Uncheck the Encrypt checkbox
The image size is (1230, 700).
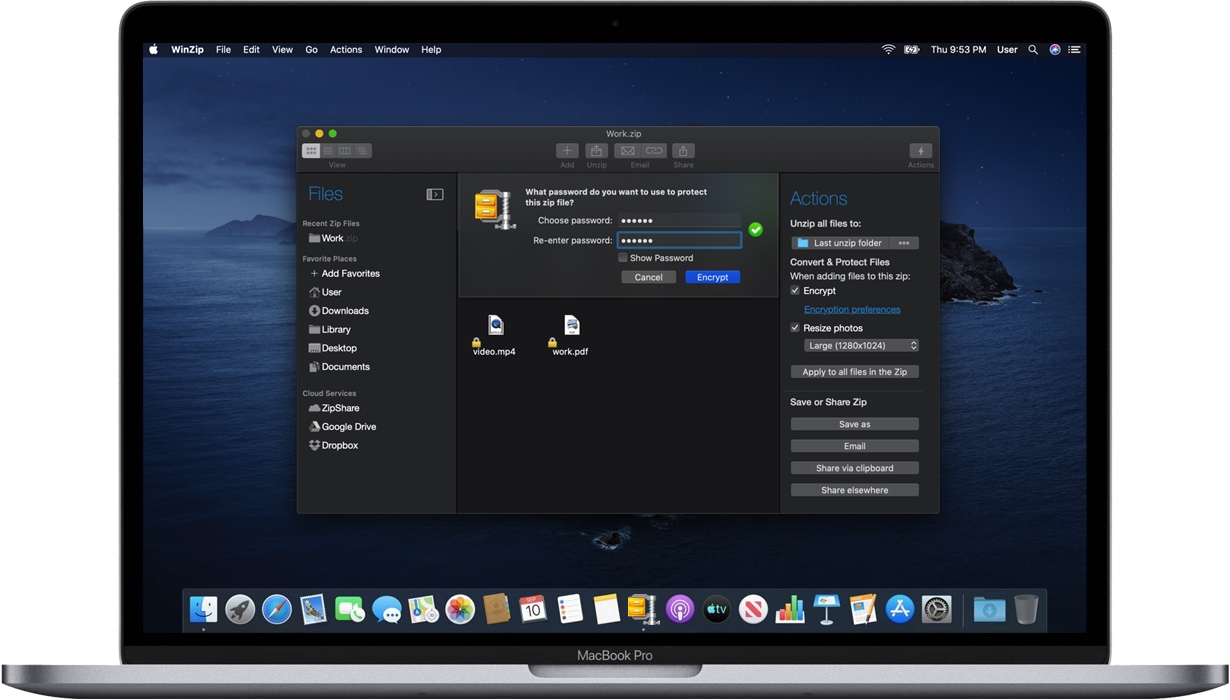795,291
